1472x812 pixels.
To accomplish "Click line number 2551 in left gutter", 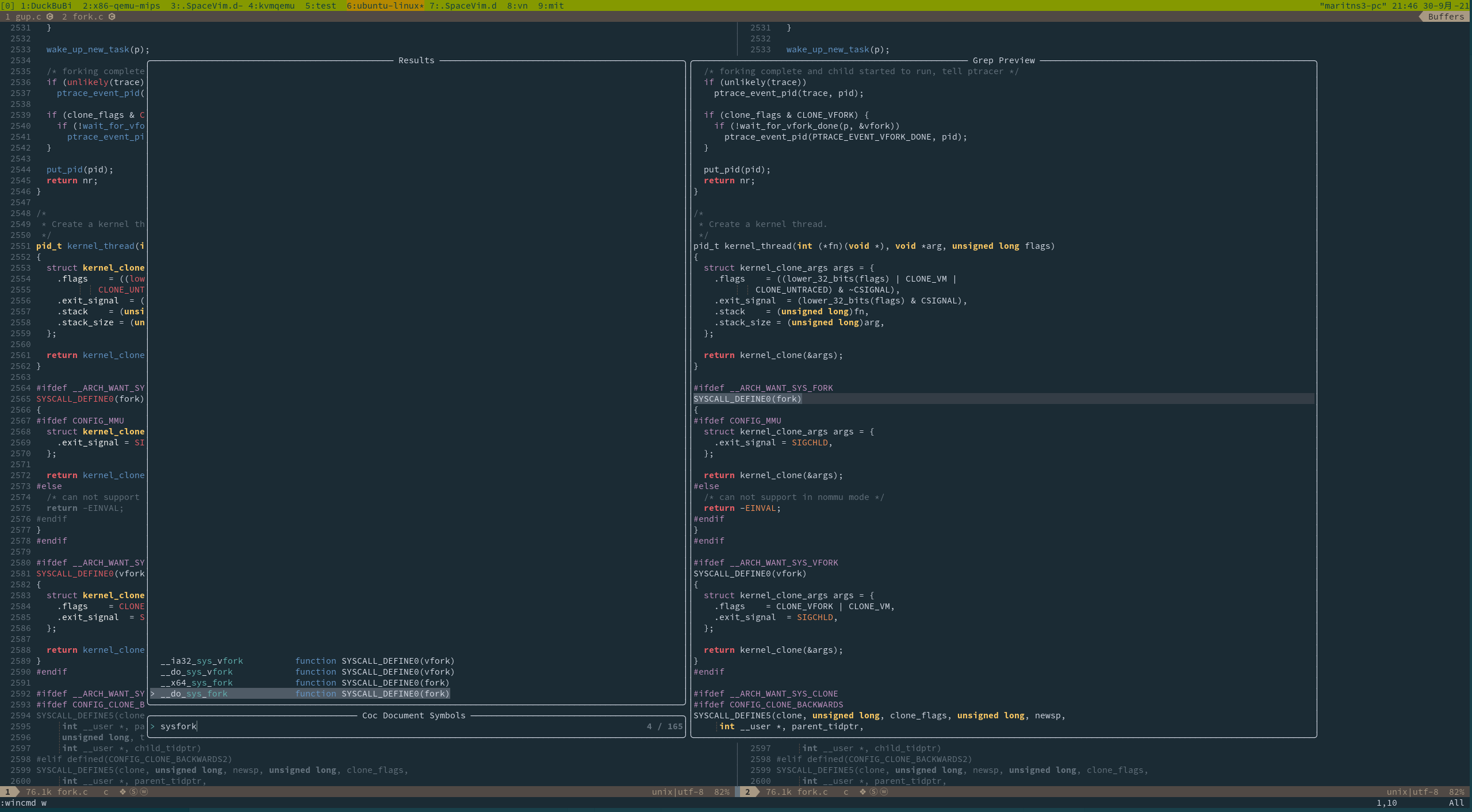I will [21, 246].
